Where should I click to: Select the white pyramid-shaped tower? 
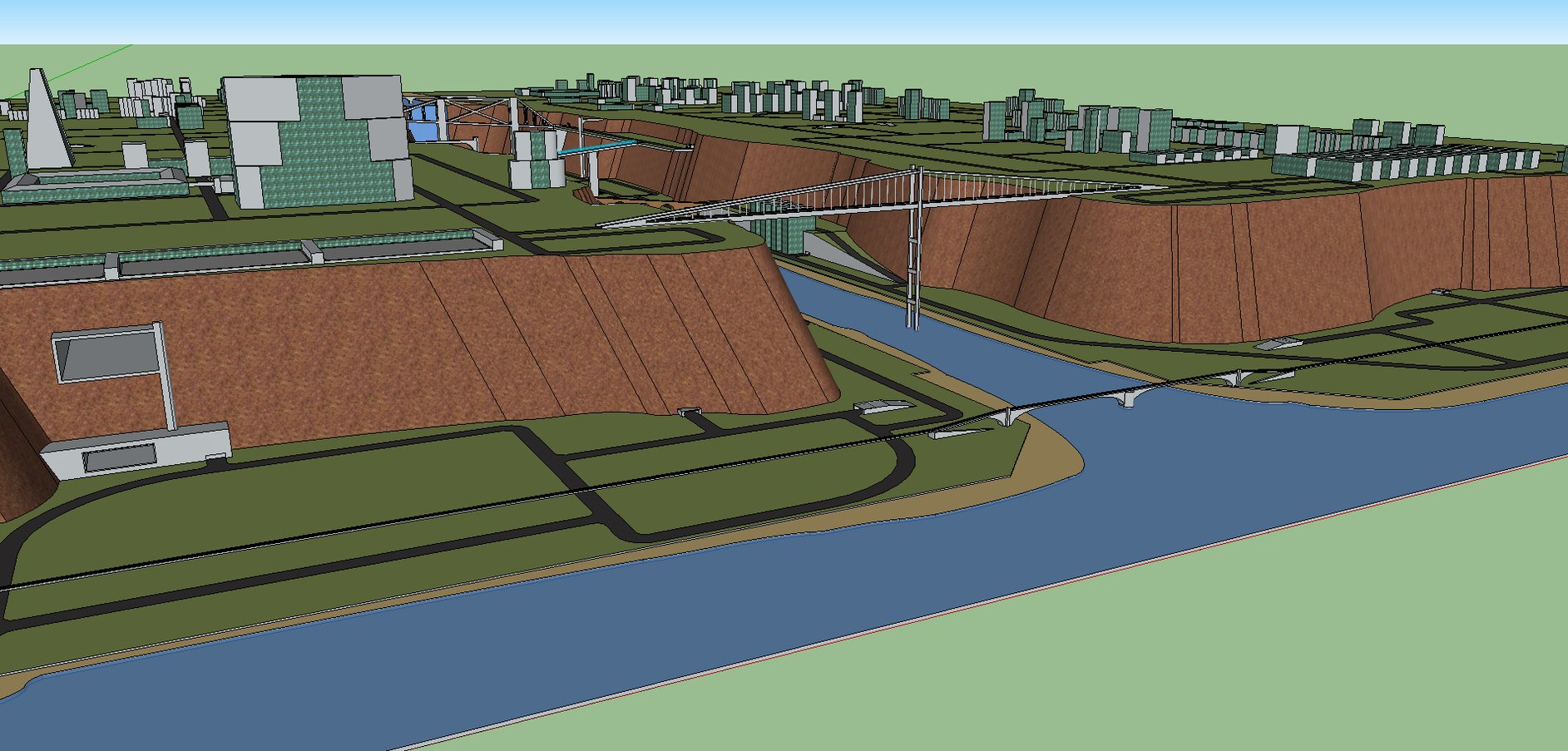coord(42,125)
